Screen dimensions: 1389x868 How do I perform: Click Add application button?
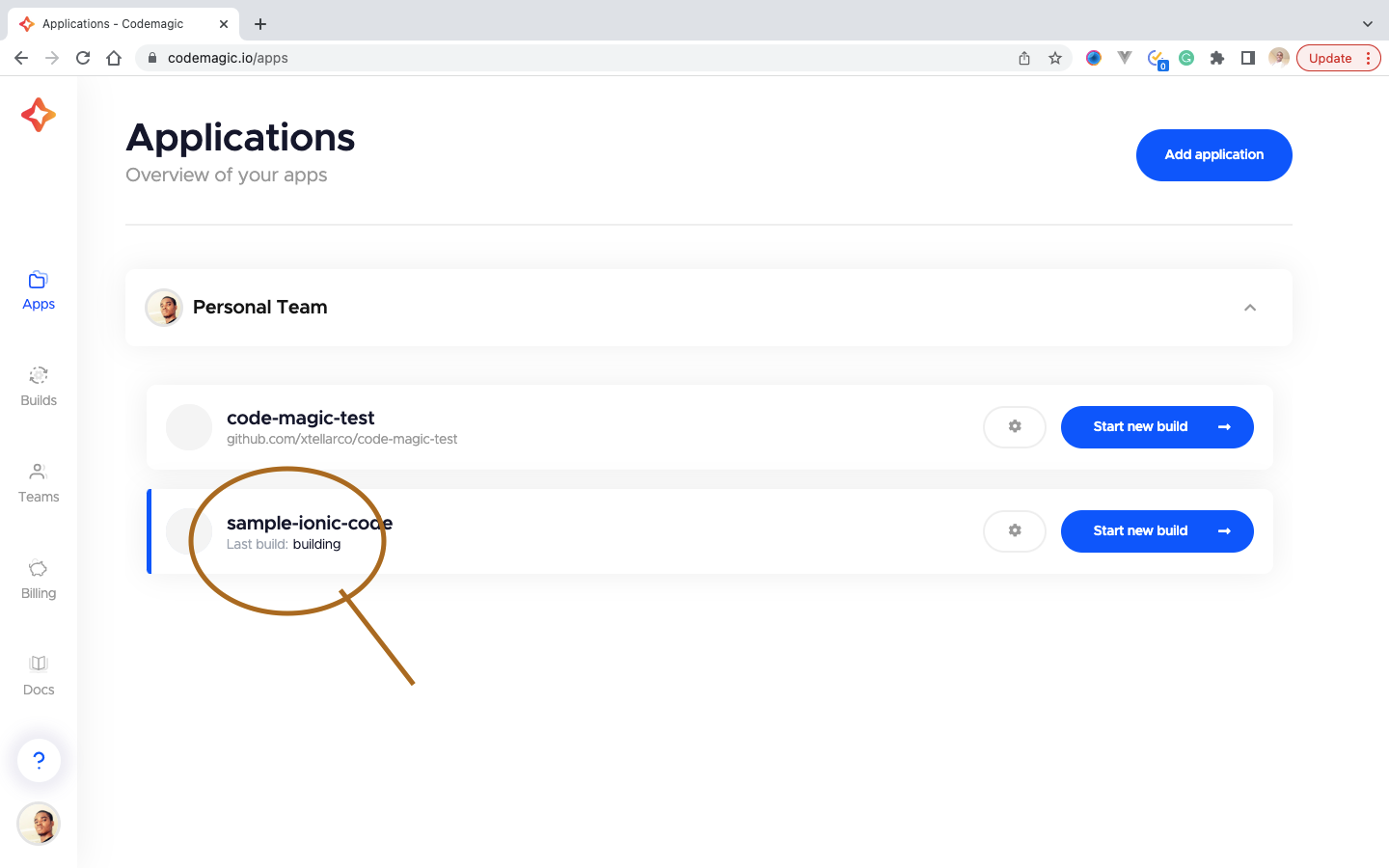[x=1214, y=155]
